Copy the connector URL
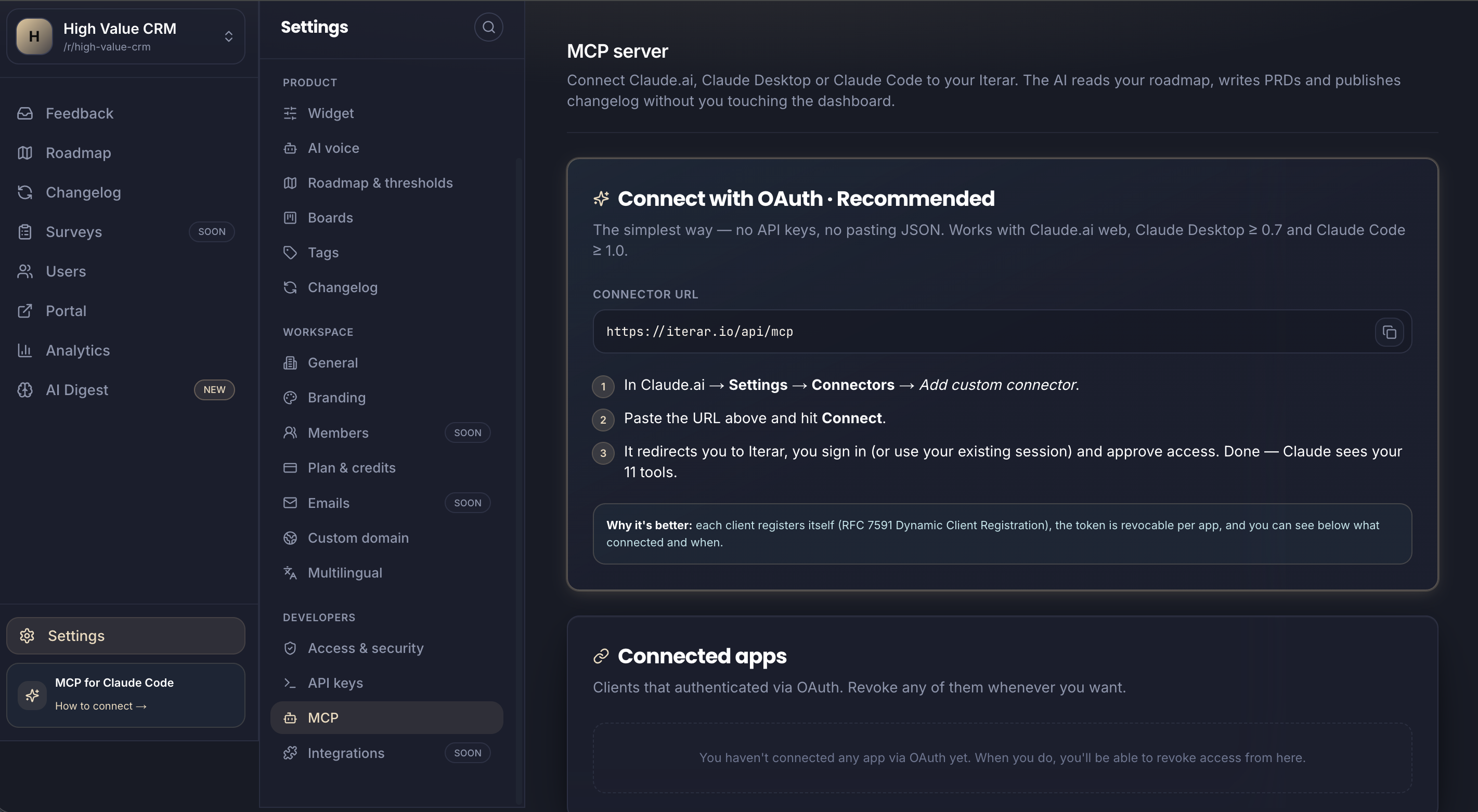 point(1389,332)
